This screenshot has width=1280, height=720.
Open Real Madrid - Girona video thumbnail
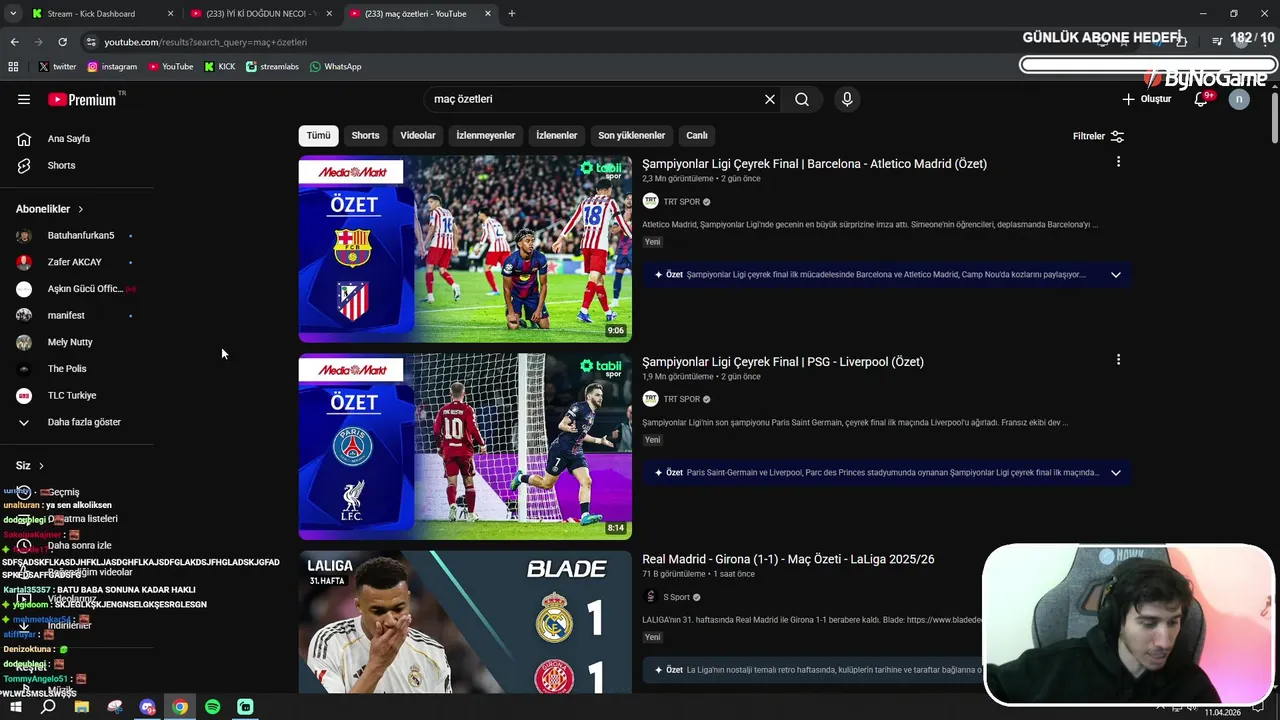coord(465,622)
